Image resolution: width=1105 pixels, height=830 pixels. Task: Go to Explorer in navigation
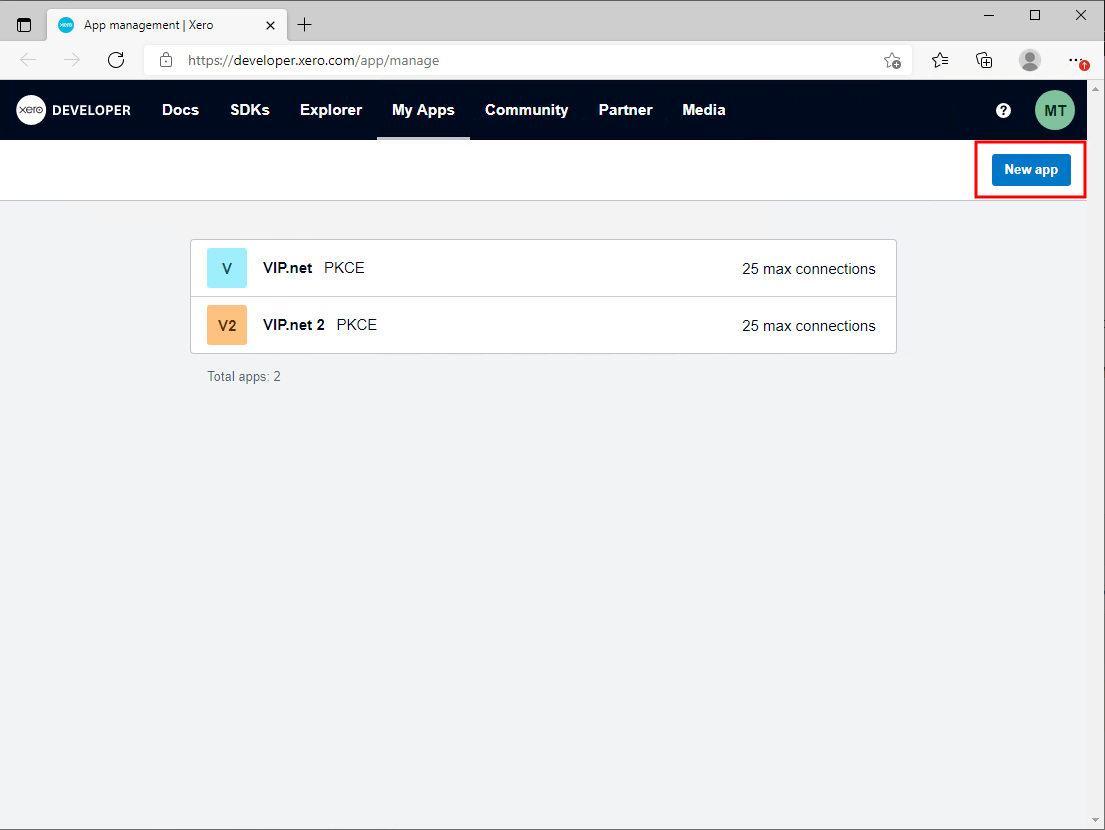(331, 110)
